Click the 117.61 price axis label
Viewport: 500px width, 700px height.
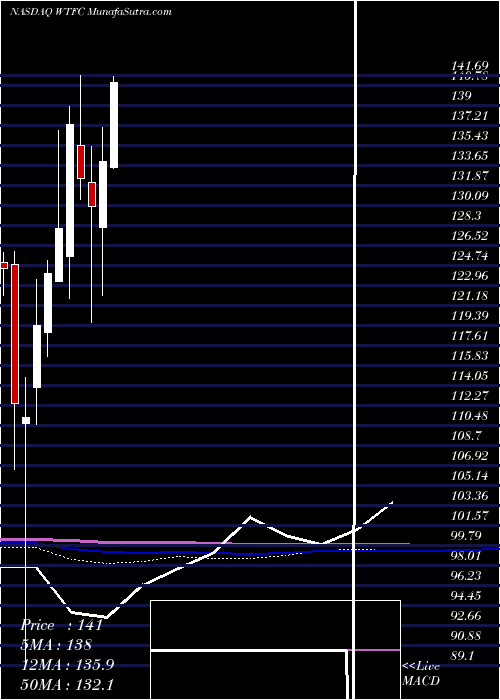pyautogui.click(x=470, y=335)
